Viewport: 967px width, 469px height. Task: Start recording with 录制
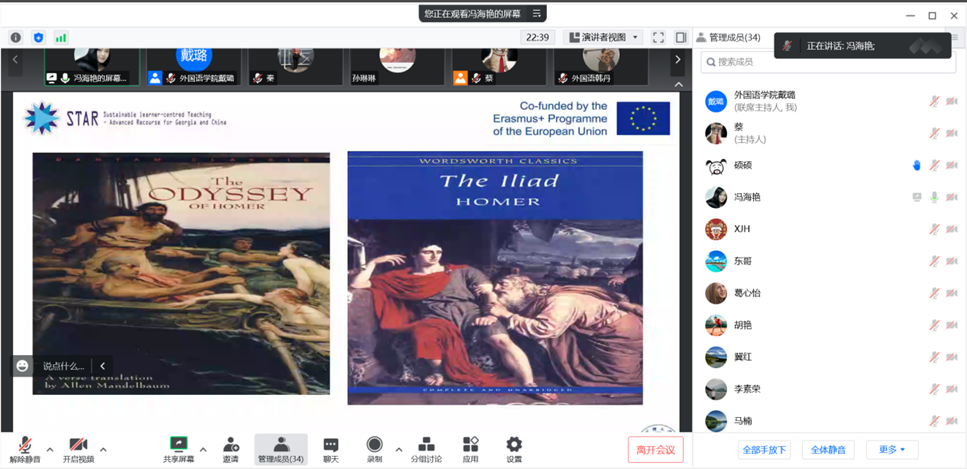[x=374, y=450]
